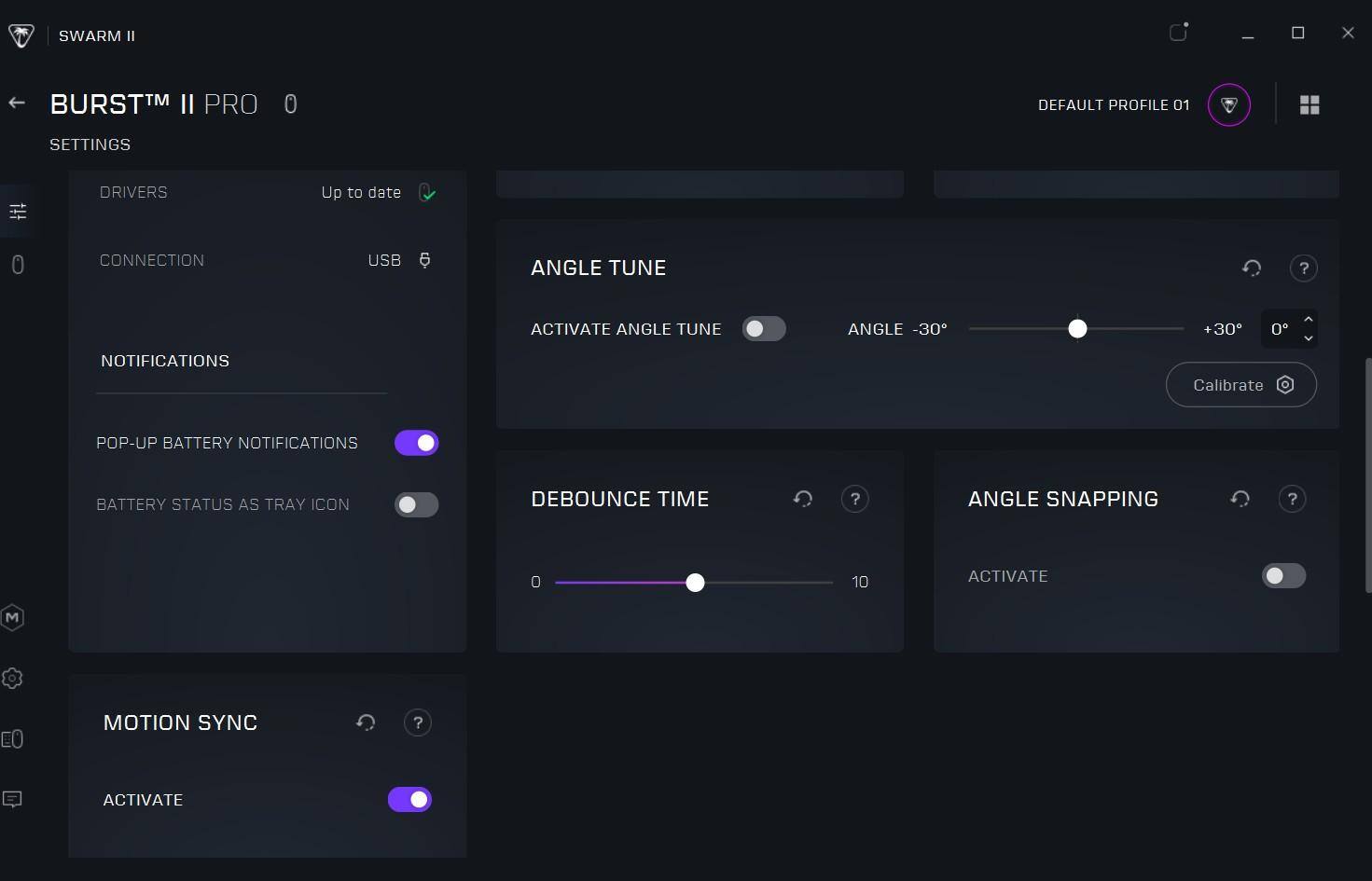Turn on Activate Angle Tune switch

(x=764, y=329)
